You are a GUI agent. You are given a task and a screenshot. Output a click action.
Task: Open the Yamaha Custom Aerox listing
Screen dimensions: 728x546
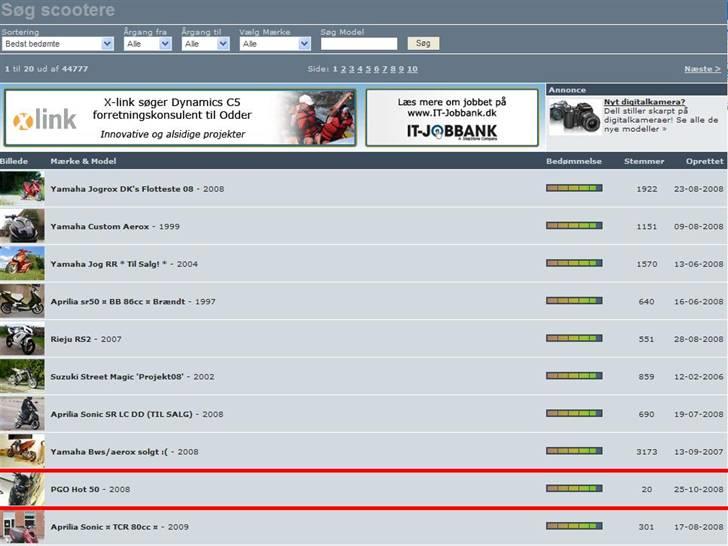point(100,226)
